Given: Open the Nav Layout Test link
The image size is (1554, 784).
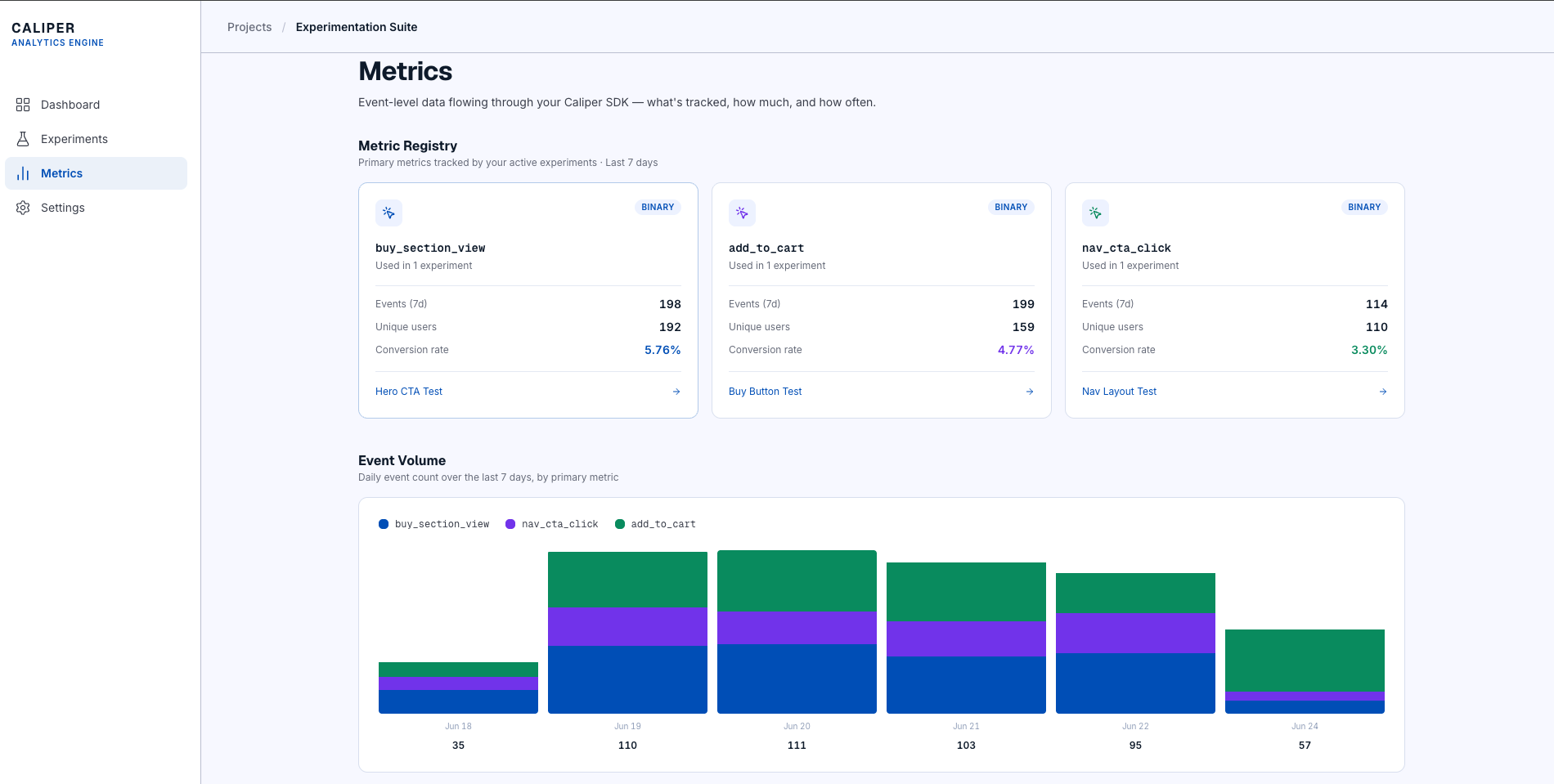Looking at the screenshot, I should pos(1119,392).
